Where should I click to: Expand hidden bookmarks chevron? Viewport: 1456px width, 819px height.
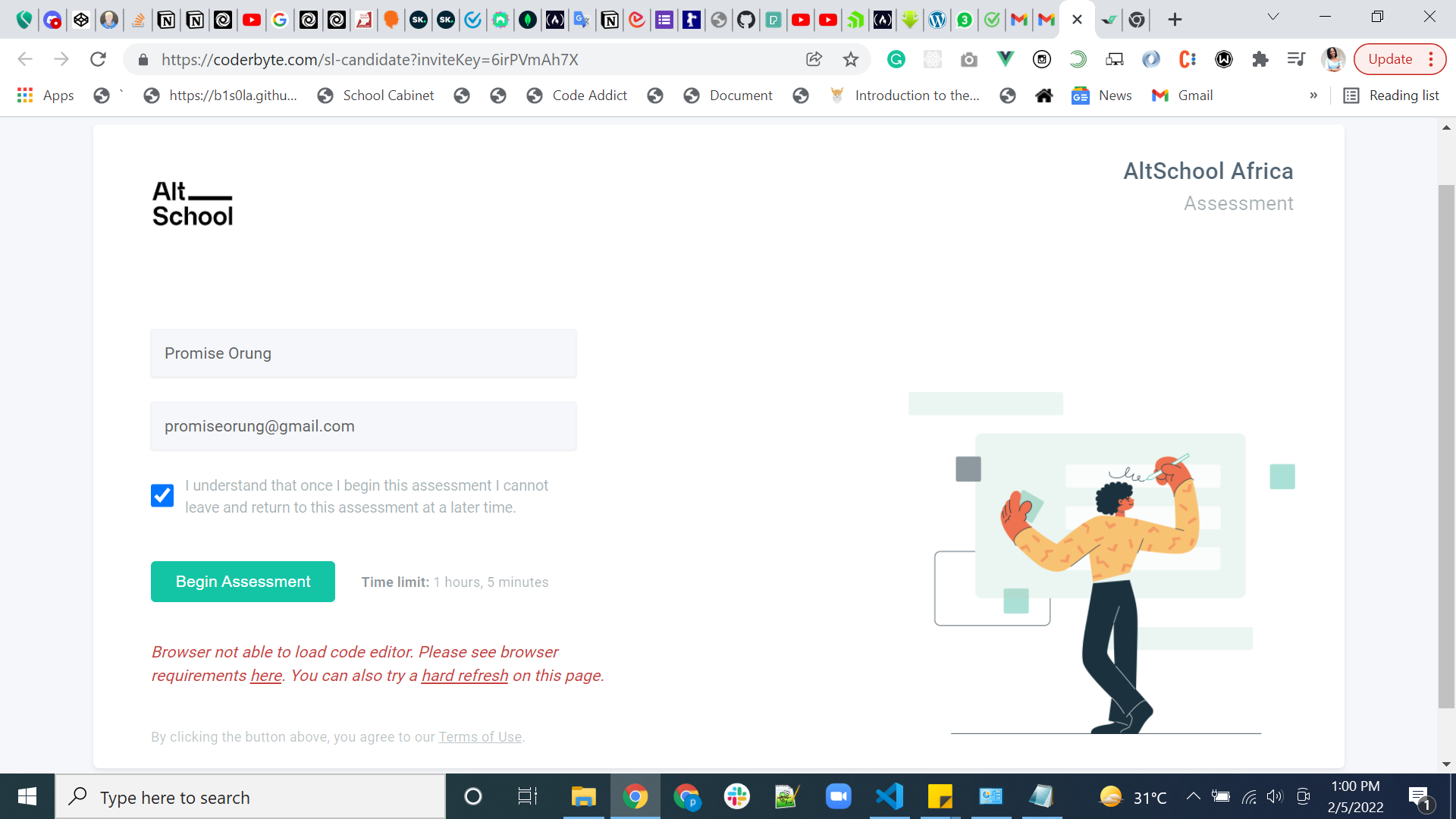point(1313,96)
